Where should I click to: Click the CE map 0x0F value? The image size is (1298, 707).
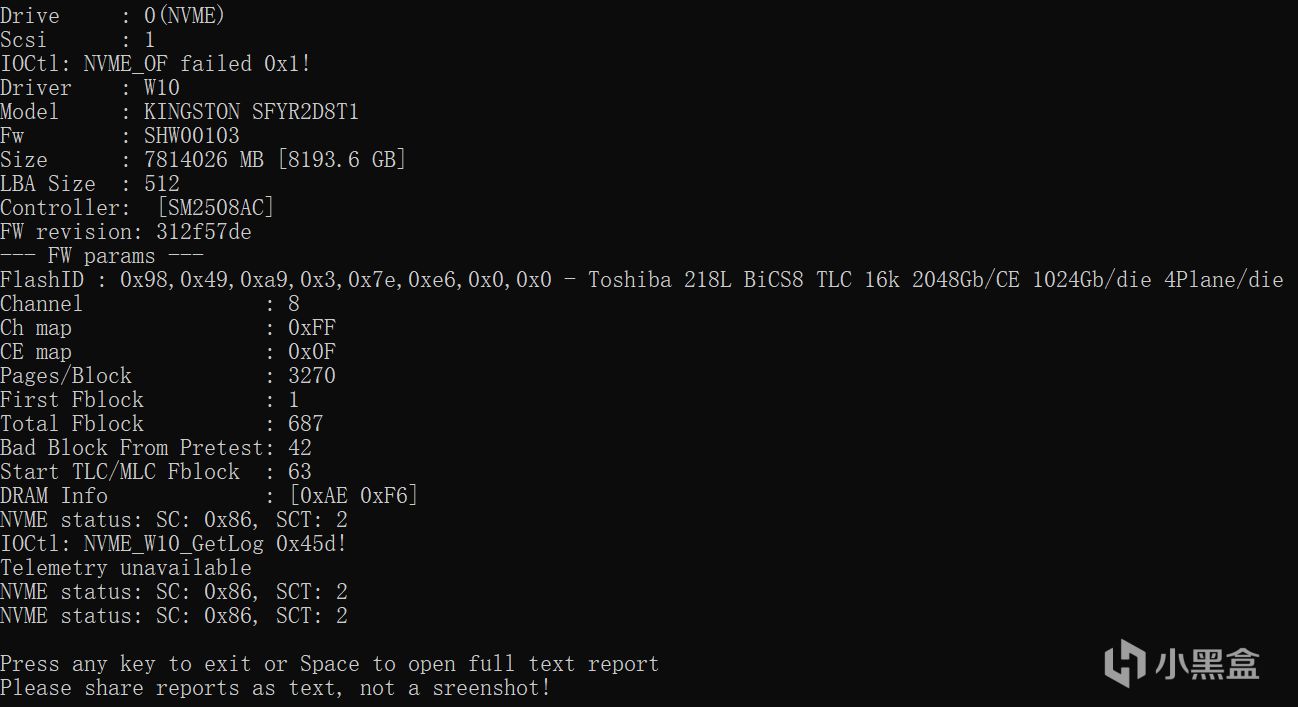(312, 352)
